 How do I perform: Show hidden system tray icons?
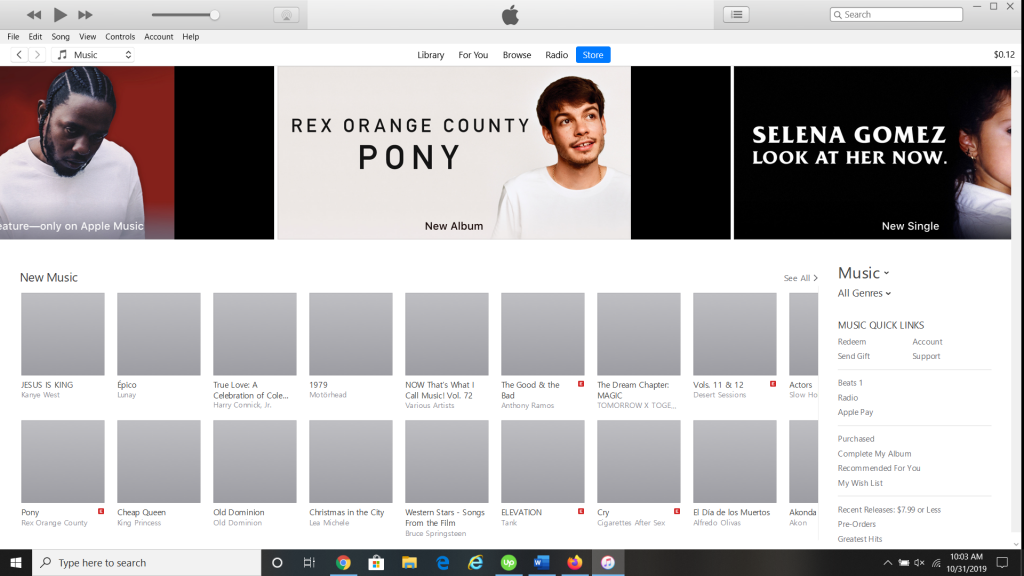coord(888,562)
